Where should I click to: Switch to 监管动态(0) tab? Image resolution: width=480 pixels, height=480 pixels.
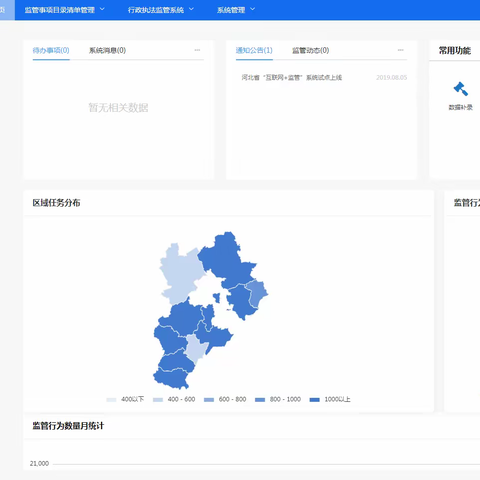[x=311, y=50]
